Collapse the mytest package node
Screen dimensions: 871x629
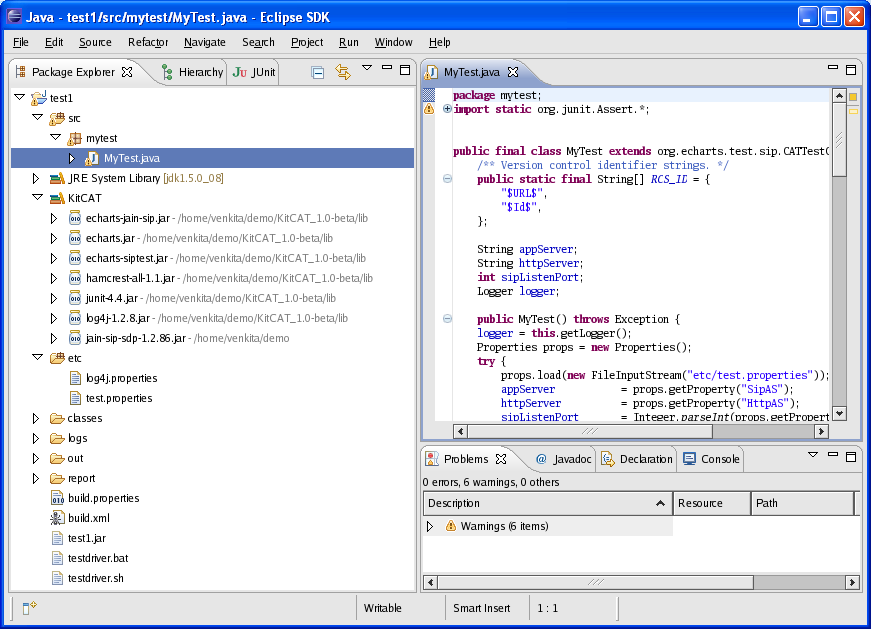[56, 138]
